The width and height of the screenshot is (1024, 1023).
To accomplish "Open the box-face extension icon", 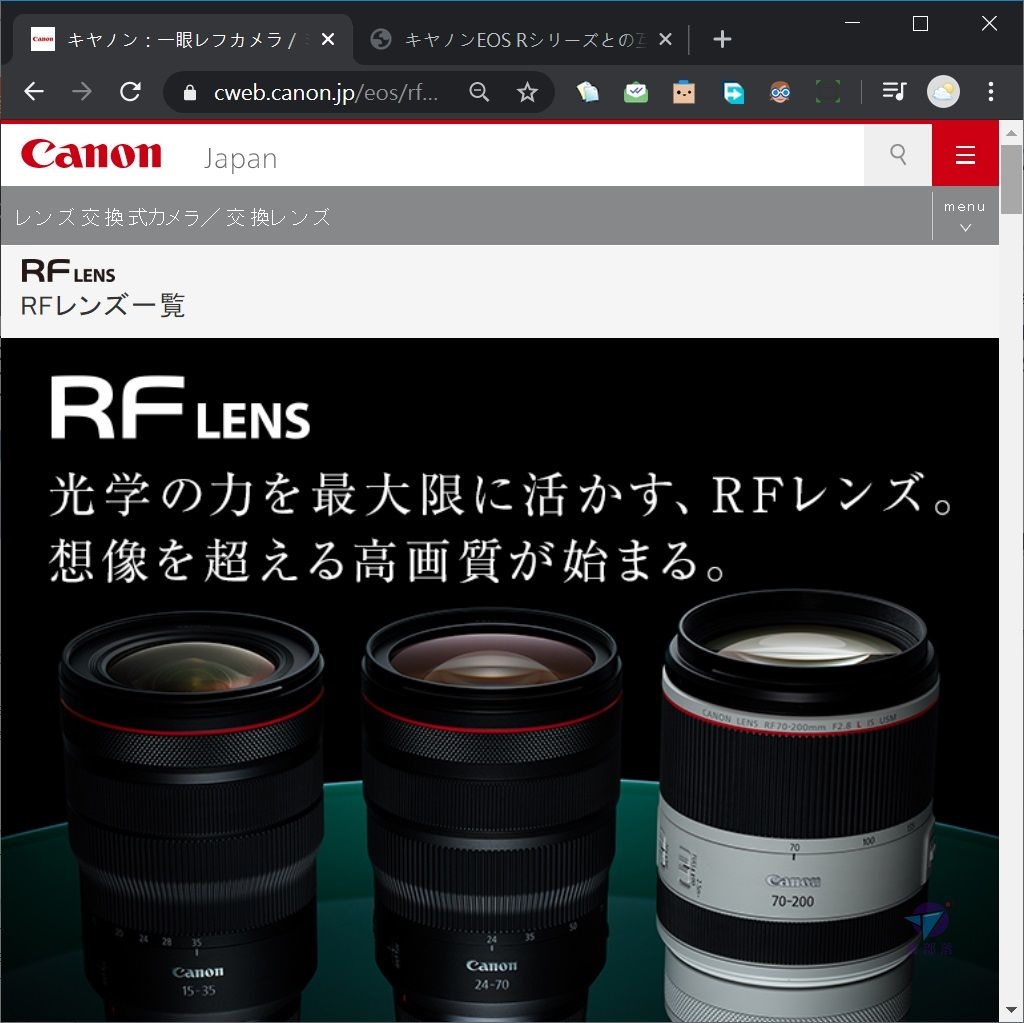I will click(684, 92).
